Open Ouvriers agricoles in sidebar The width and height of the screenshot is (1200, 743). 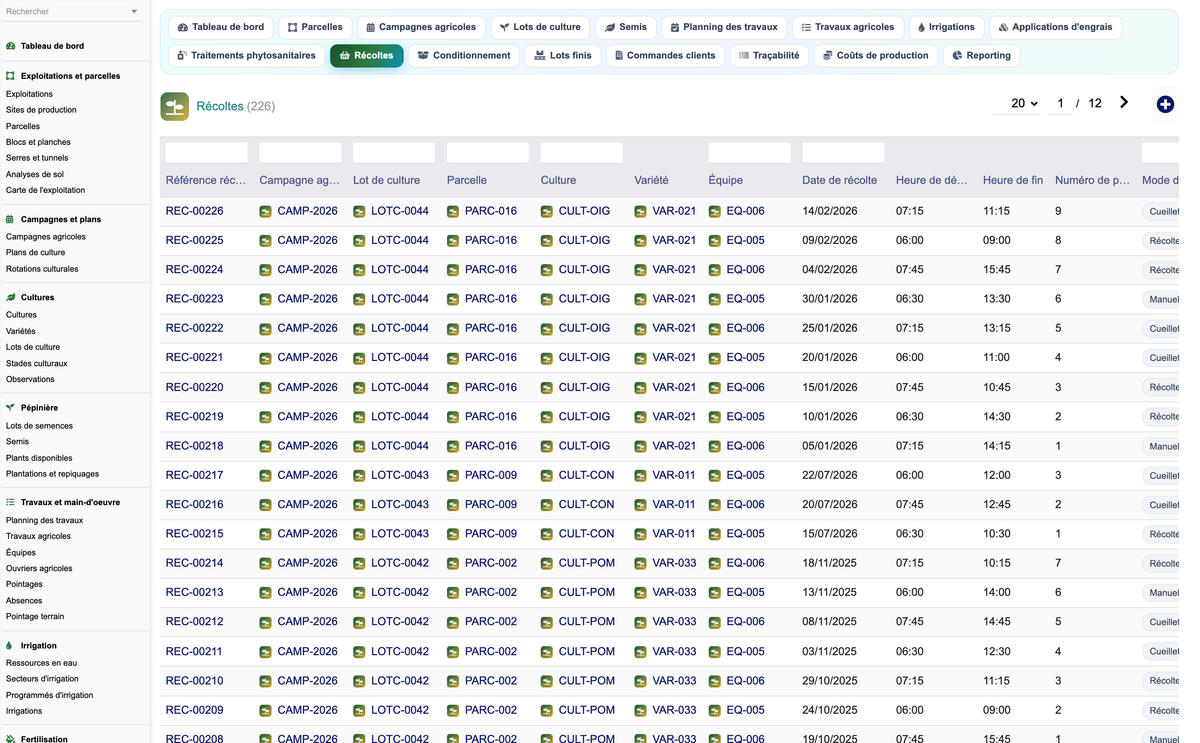pos(39,568)
